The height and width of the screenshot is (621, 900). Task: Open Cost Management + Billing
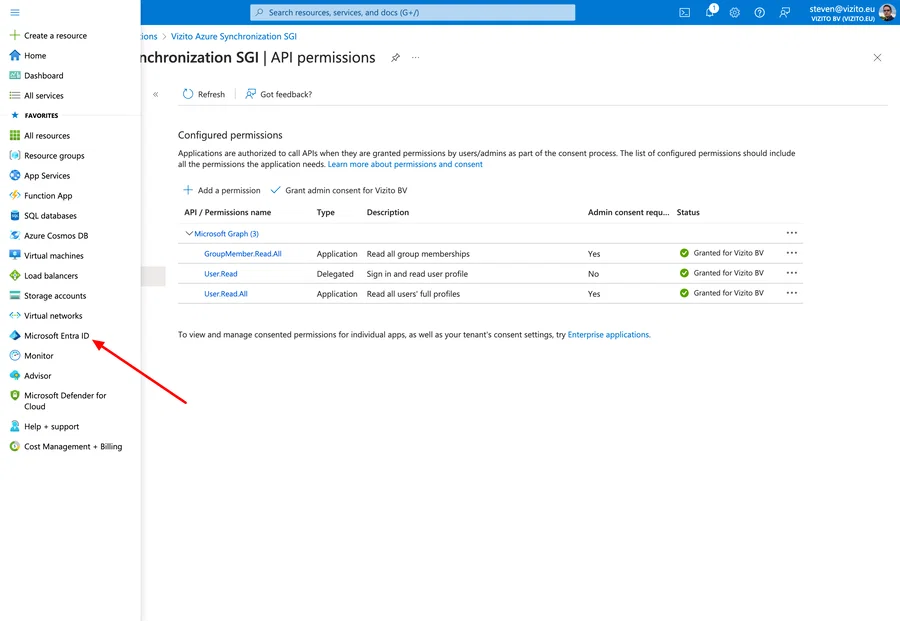click(x=73, y=446)
